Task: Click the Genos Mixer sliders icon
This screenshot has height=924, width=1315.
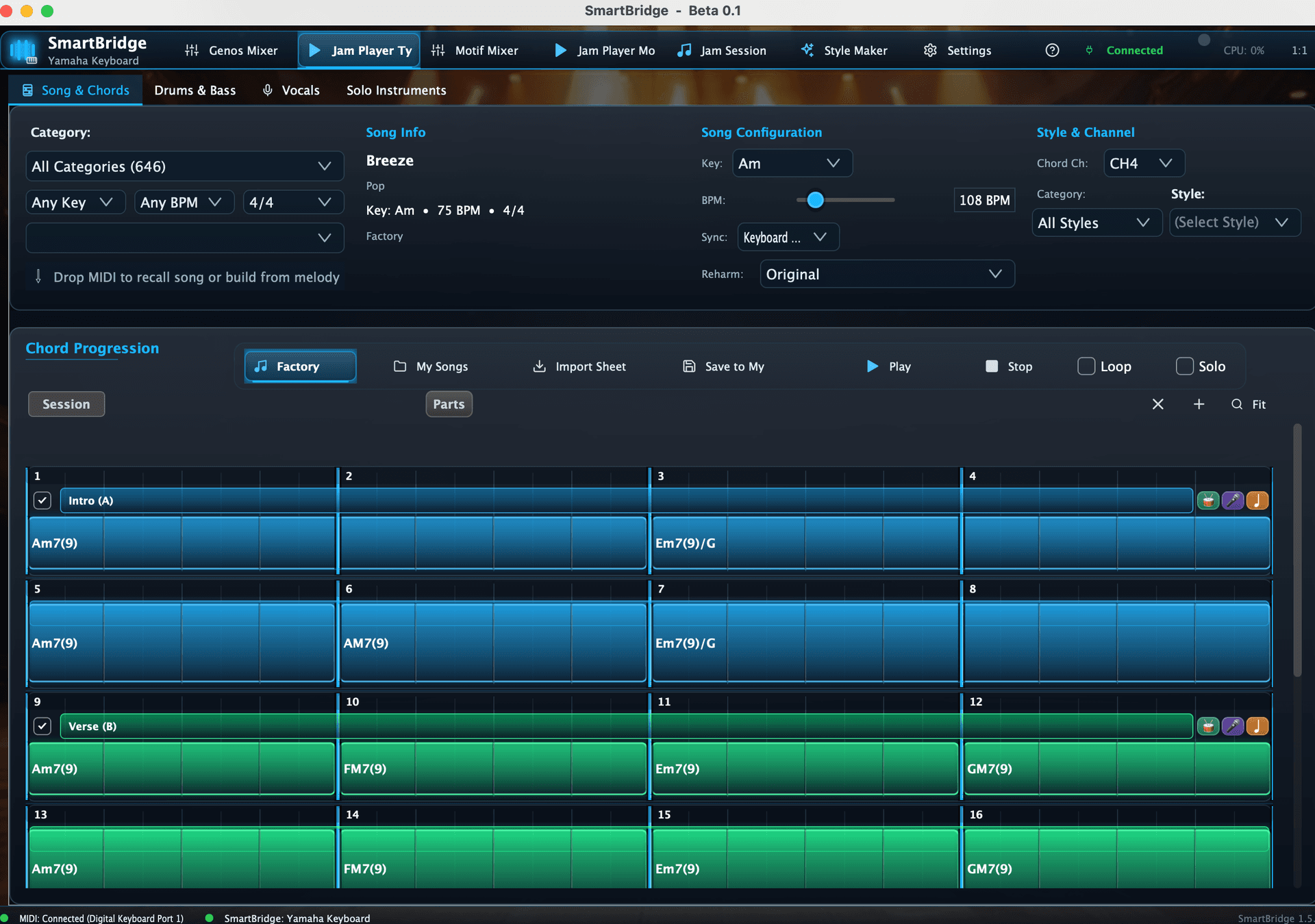Action: click(192, 50)
